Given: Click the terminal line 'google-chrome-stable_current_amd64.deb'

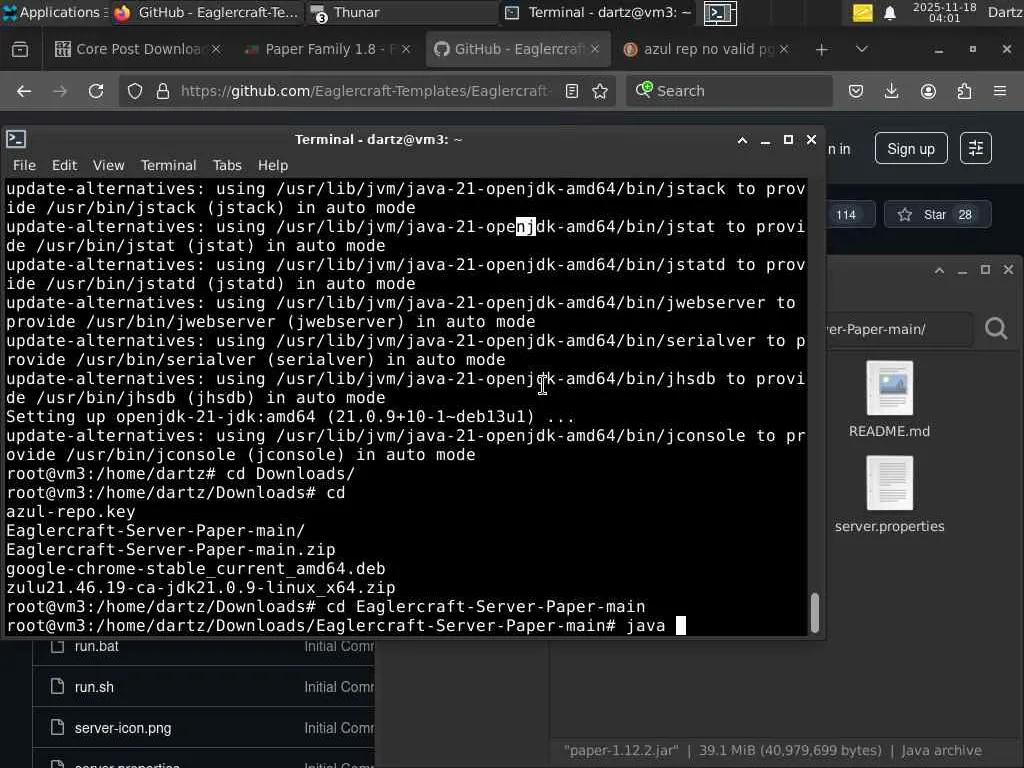Looking at the screenshot, I should 195,568.
